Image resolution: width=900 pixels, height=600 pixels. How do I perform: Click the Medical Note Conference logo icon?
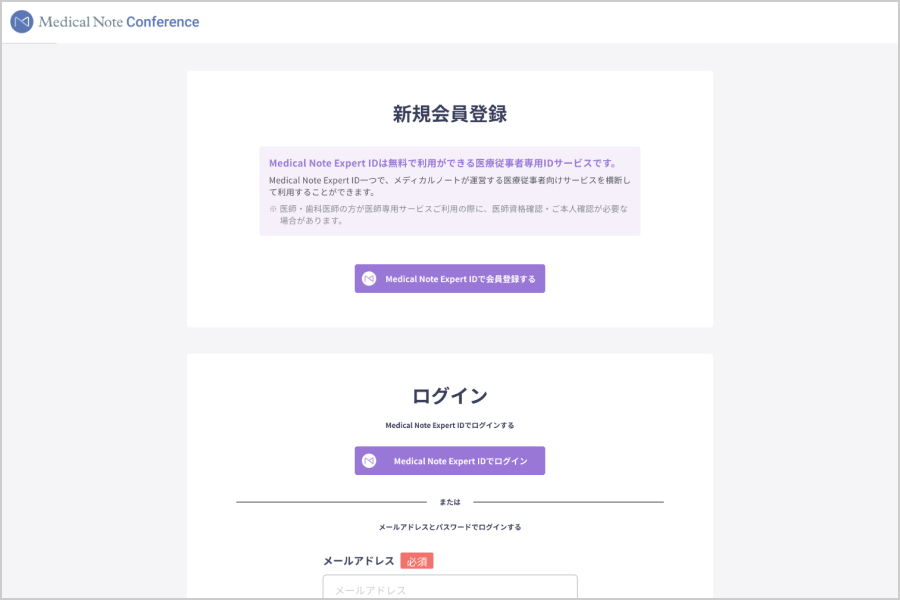22,22
